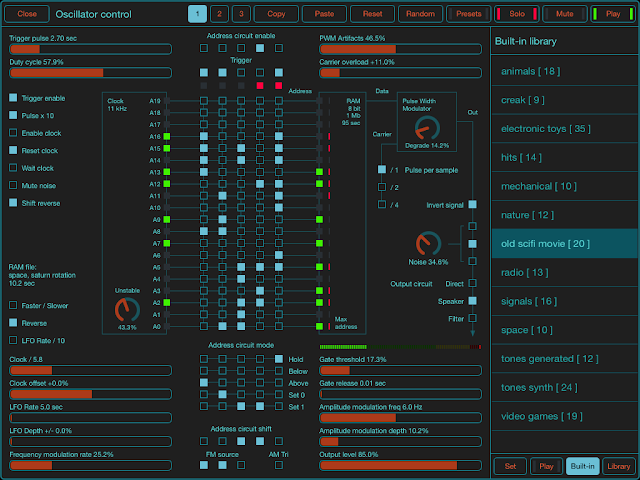Switch to oscillator 3
The height and width of the screenshot is (480, 640).
[241, 14]
